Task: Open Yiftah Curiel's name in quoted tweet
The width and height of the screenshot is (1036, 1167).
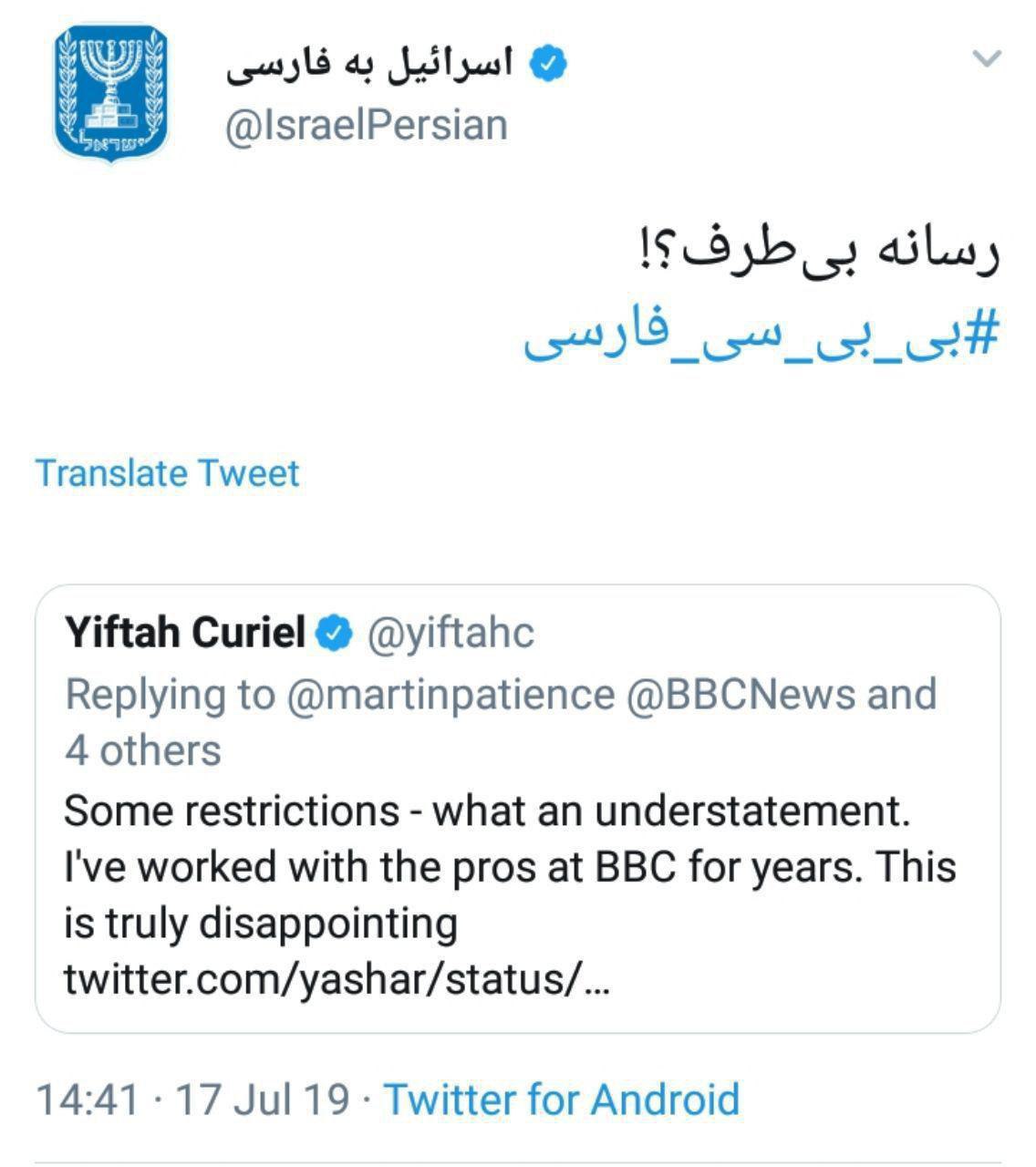Action: 185,633
